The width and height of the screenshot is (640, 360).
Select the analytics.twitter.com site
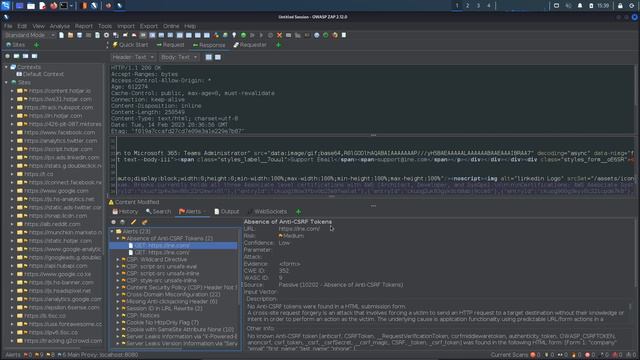60,141
